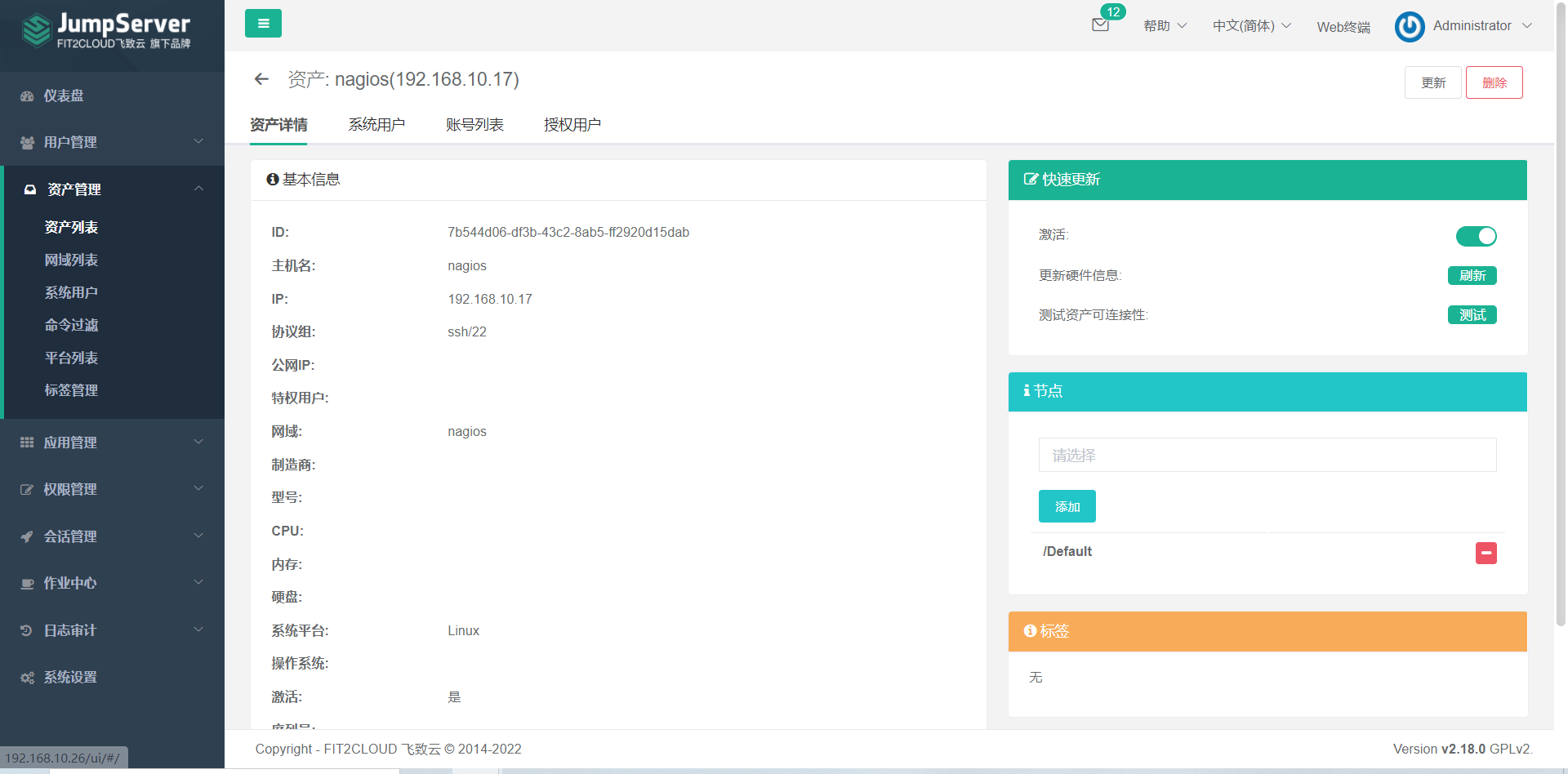Open the 请选择 node select box
Image resolution: width=1568 pixels, height=774 pixels.
pos(1267,455)
